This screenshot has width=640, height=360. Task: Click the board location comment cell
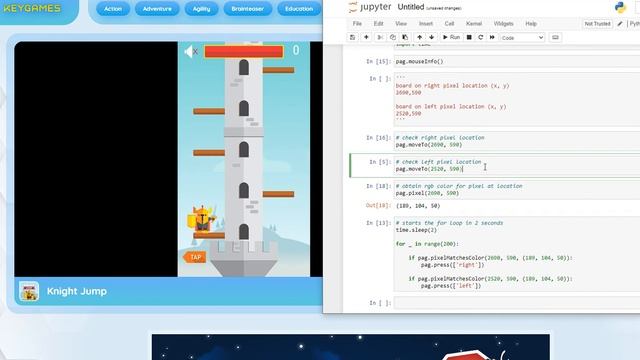pos(517,100)
